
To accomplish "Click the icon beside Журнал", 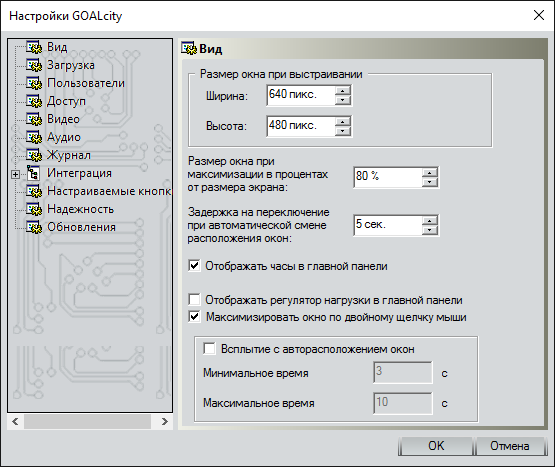I will coord(34,155).
